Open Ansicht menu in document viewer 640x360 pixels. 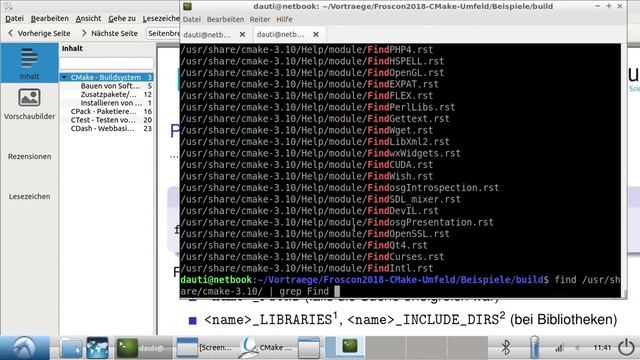pyautogui.click(x=88, y=19)
